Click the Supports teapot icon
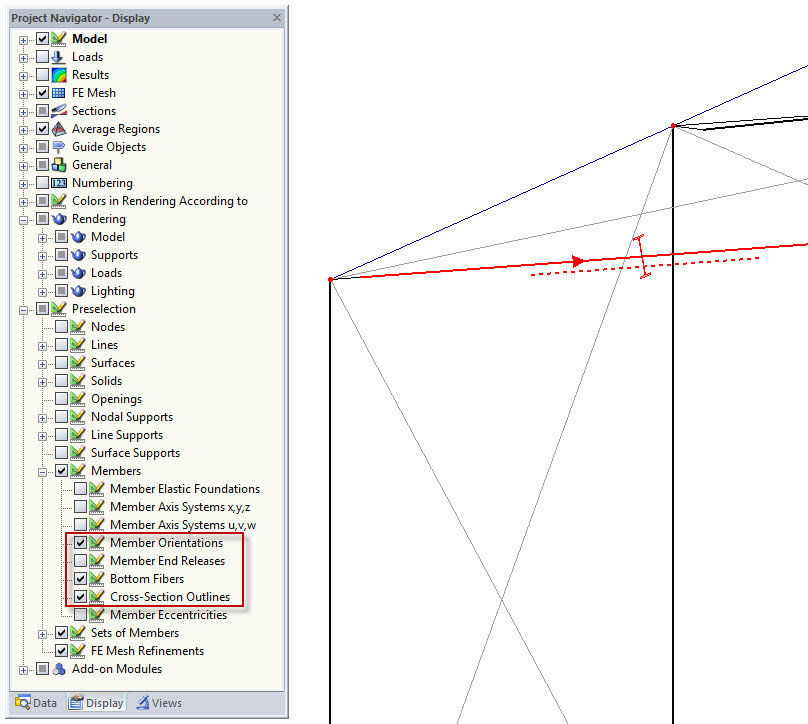Viewport: 808px width, 724px height. pos(78,255)
